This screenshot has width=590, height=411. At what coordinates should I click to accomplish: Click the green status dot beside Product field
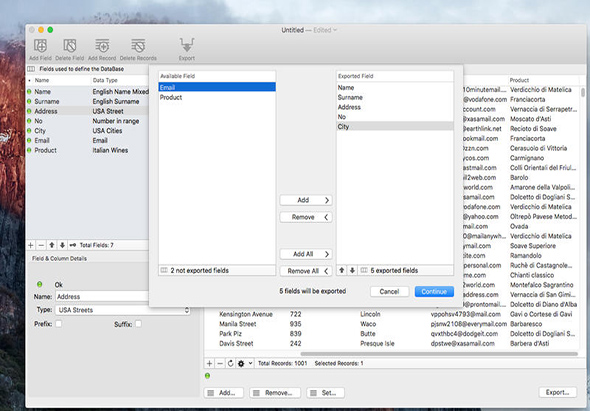(29, 151)
